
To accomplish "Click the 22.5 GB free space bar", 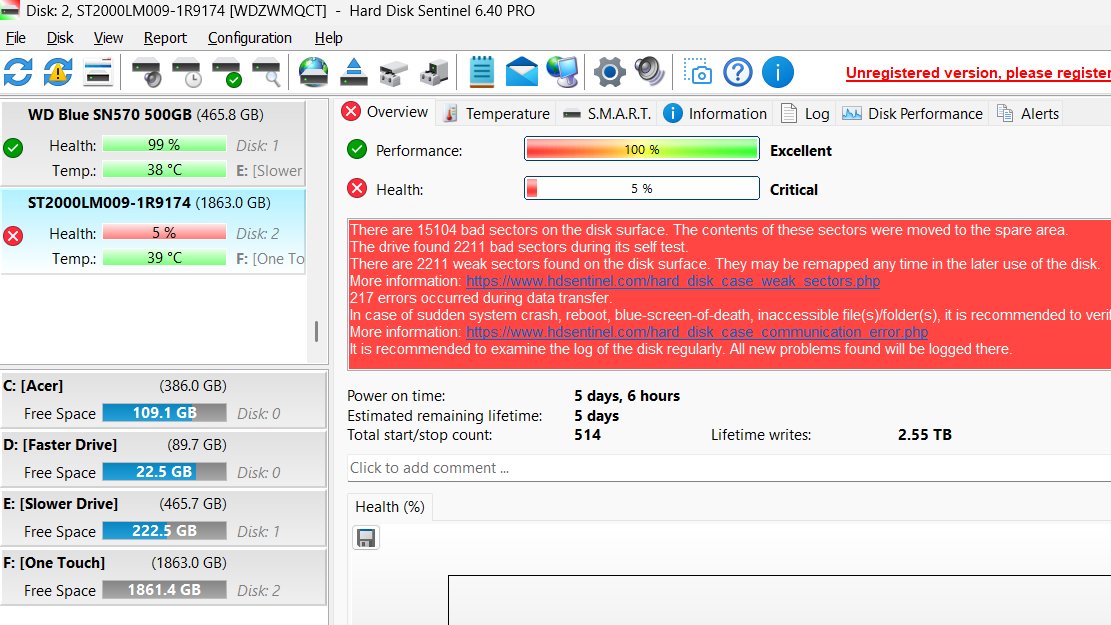I will [x=164, y=471].
